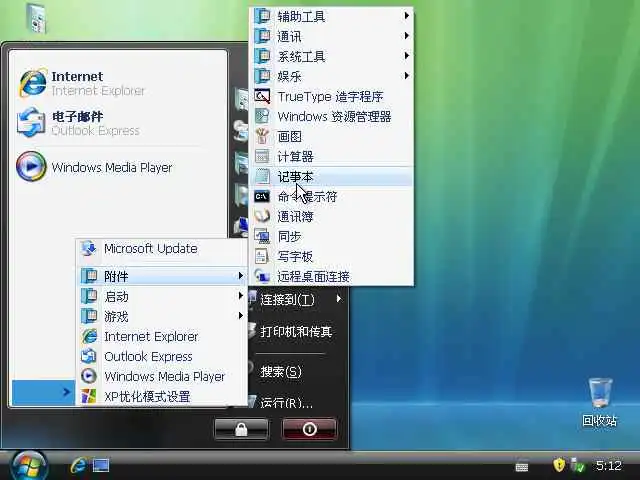Click the Outlook Express icon in programs list

point(89,356)
